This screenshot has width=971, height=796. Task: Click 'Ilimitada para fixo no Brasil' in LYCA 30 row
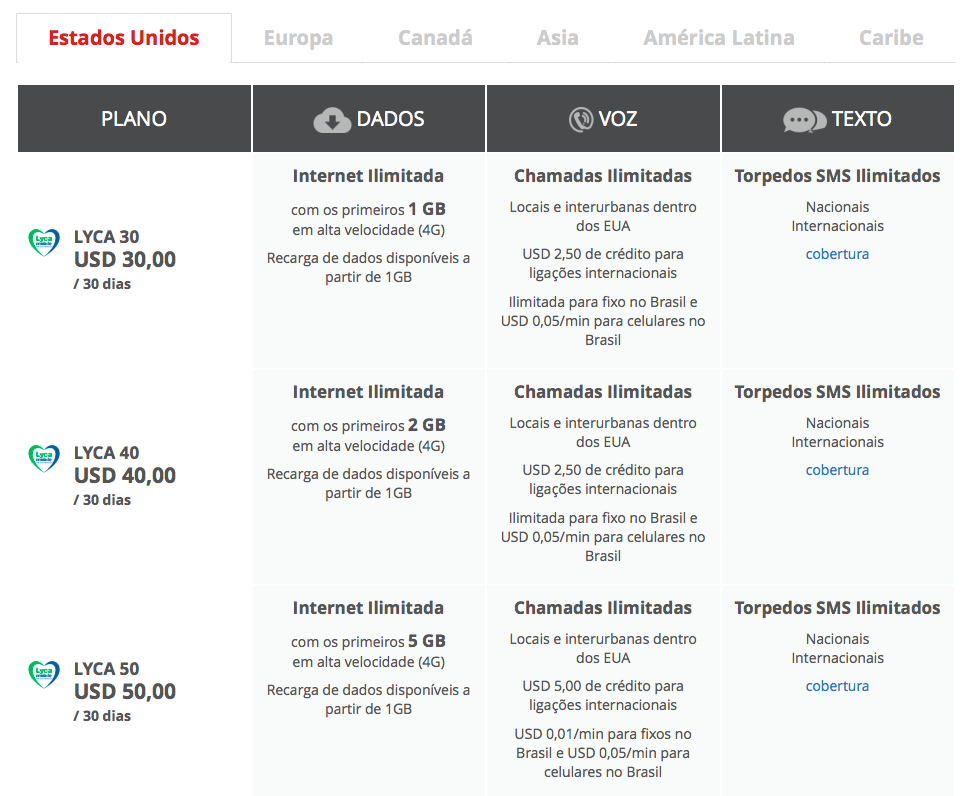point(598,302)
